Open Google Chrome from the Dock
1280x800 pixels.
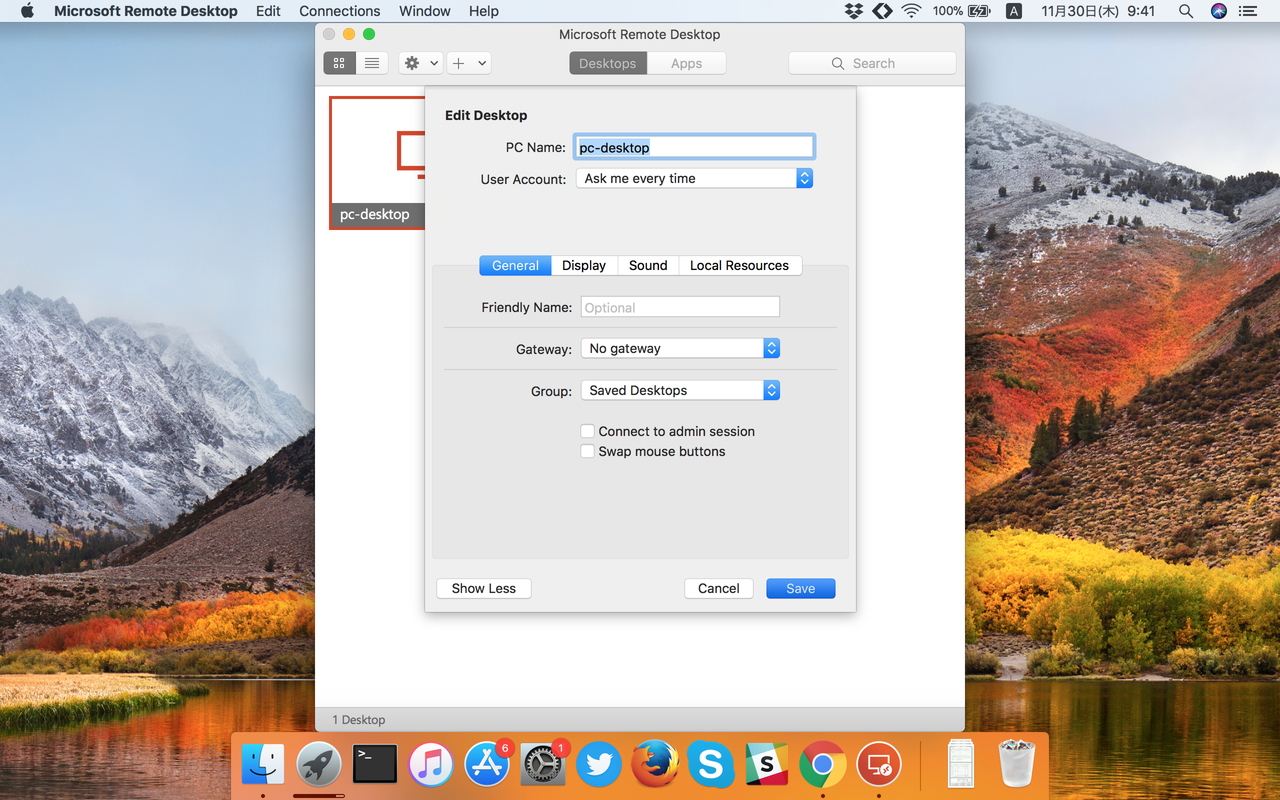point(823,765)
